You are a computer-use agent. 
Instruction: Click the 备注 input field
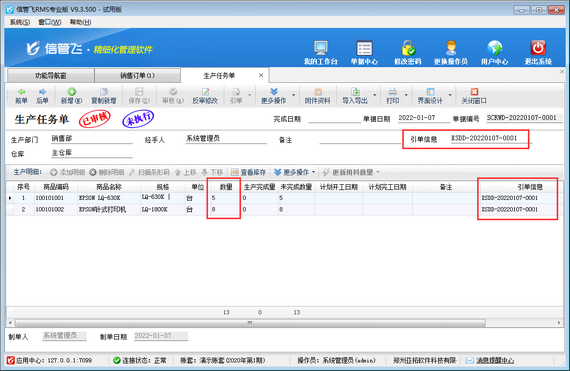(x=360, y=140)
